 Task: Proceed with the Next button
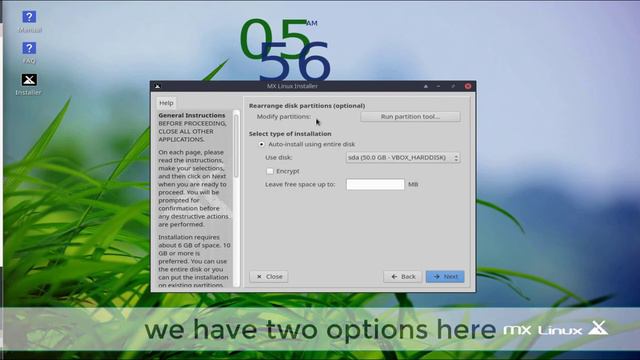[445, 276]
